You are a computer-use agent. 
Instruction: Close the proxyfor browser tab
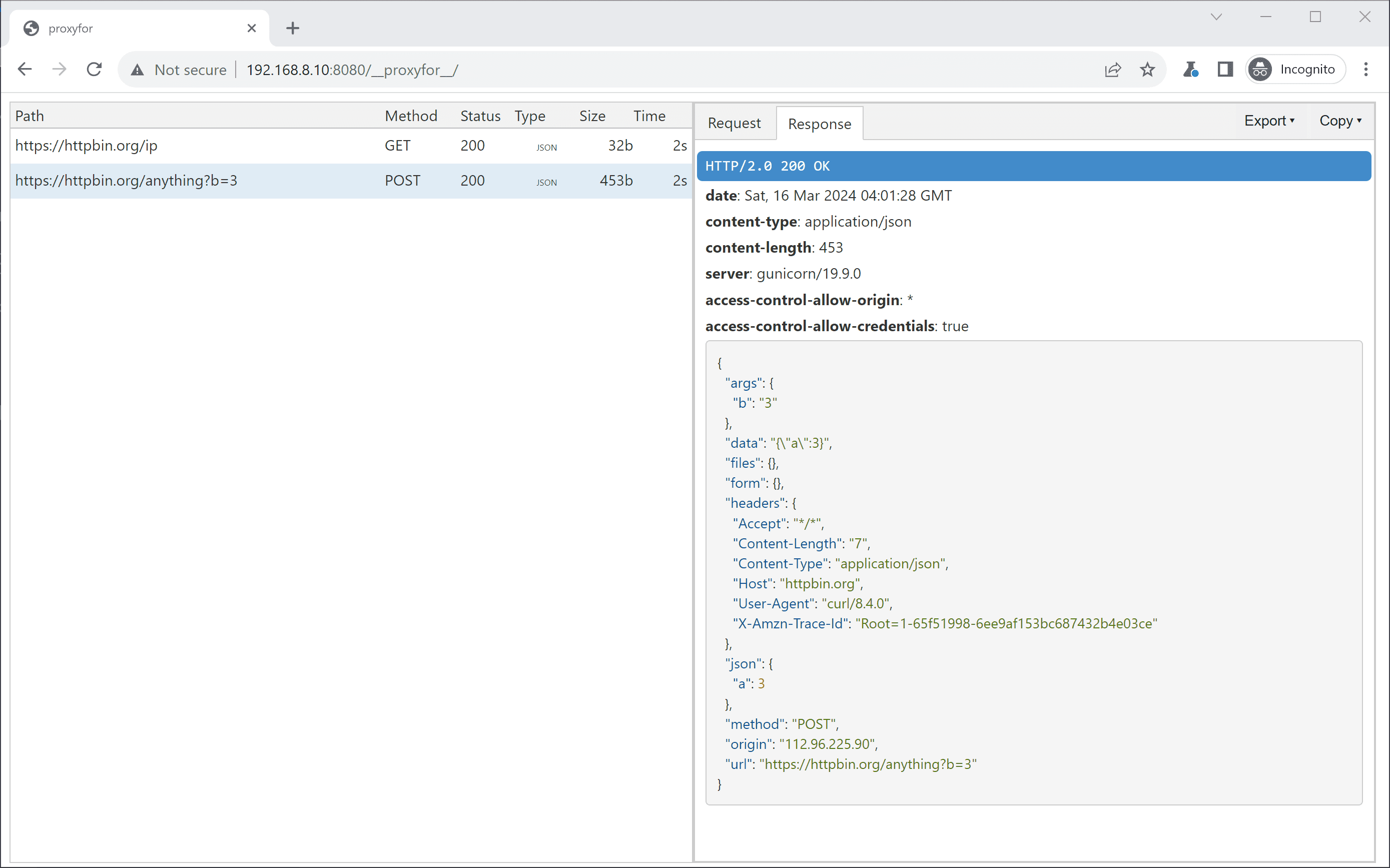point(252,28)
